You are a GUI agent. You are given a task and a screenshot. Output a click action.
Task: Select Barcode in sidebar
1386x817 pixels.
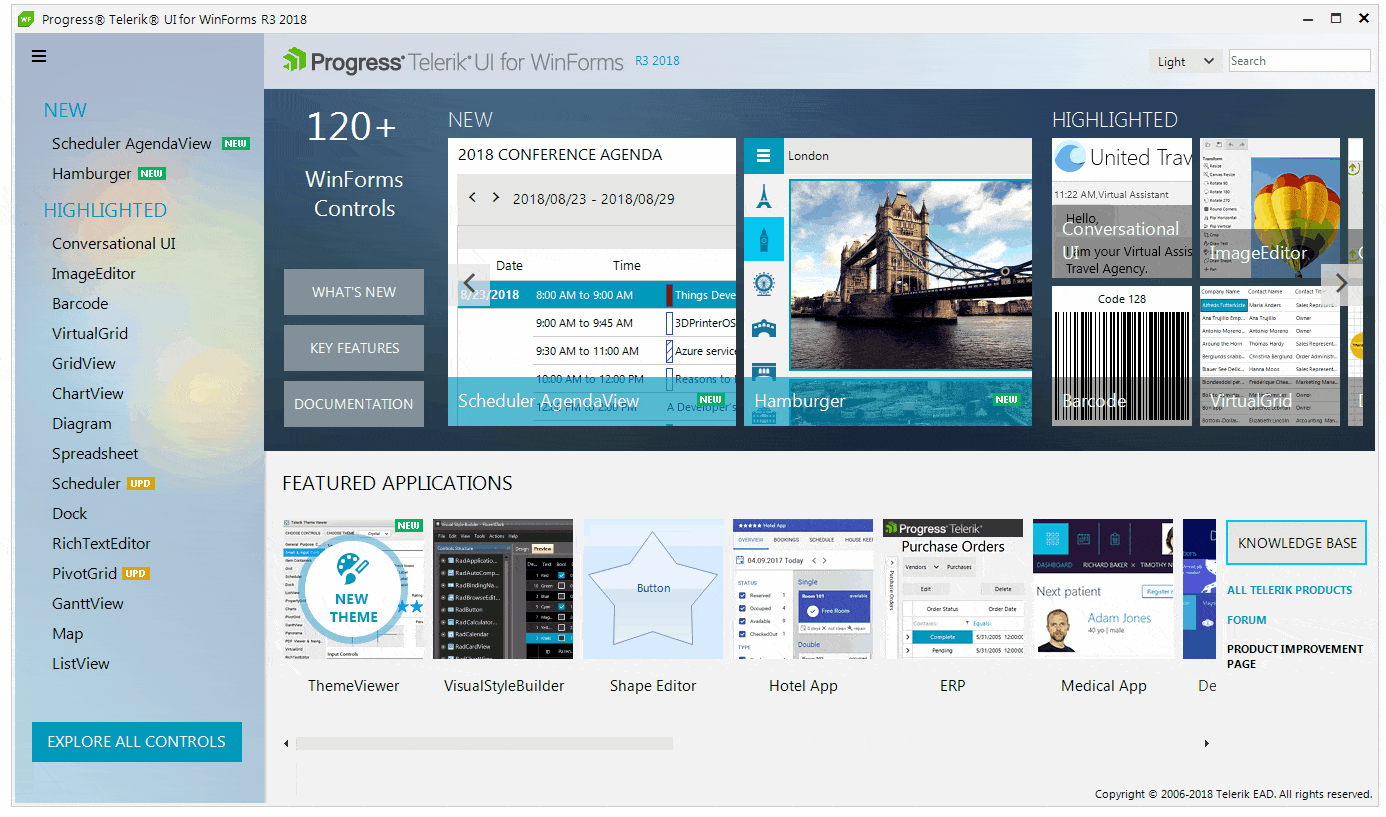pyautogui.click(x=80, y=304)
